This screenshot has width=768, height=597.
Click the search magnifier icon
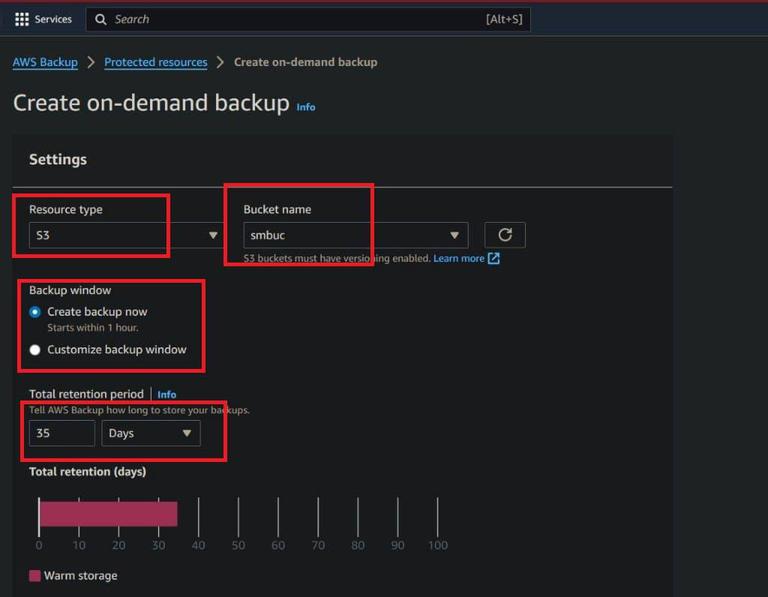tap(100, 20)
